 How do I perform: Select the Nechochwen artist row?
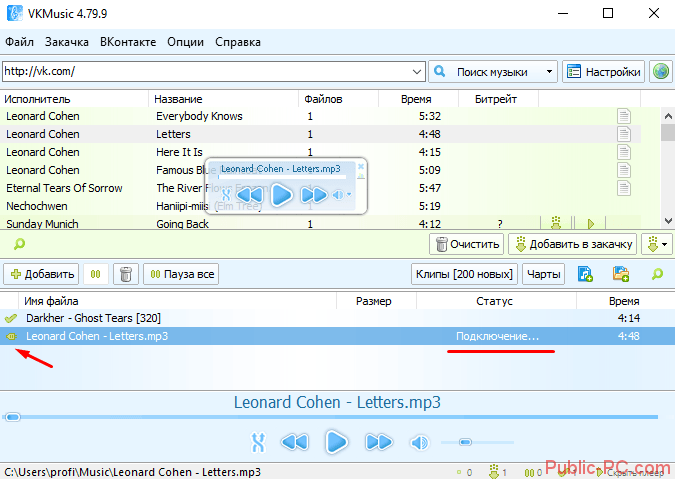click(x=320, y=206)
